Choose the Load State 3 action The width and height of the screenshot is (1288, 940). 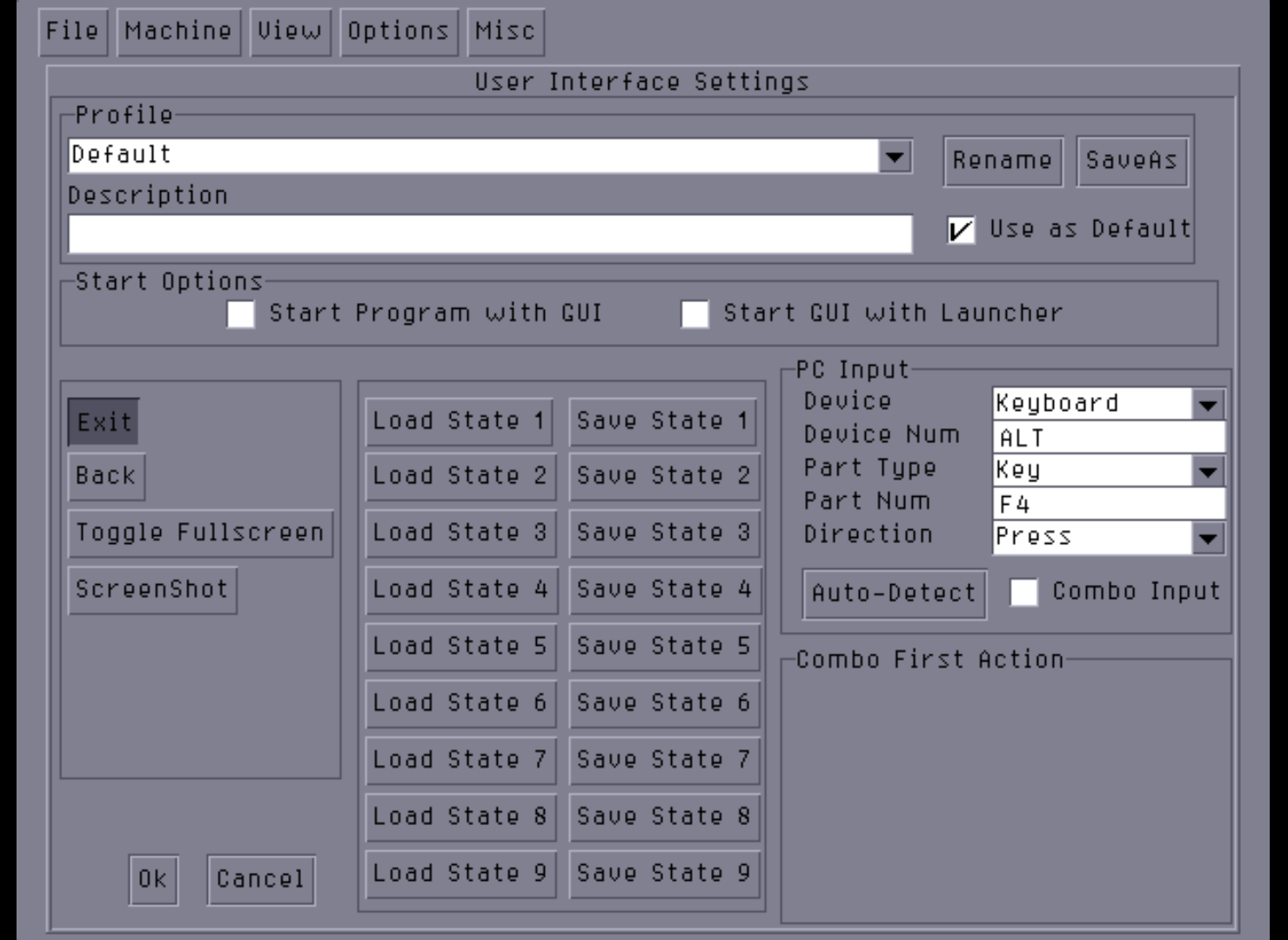pyautogui.click(x=460, y=533)
